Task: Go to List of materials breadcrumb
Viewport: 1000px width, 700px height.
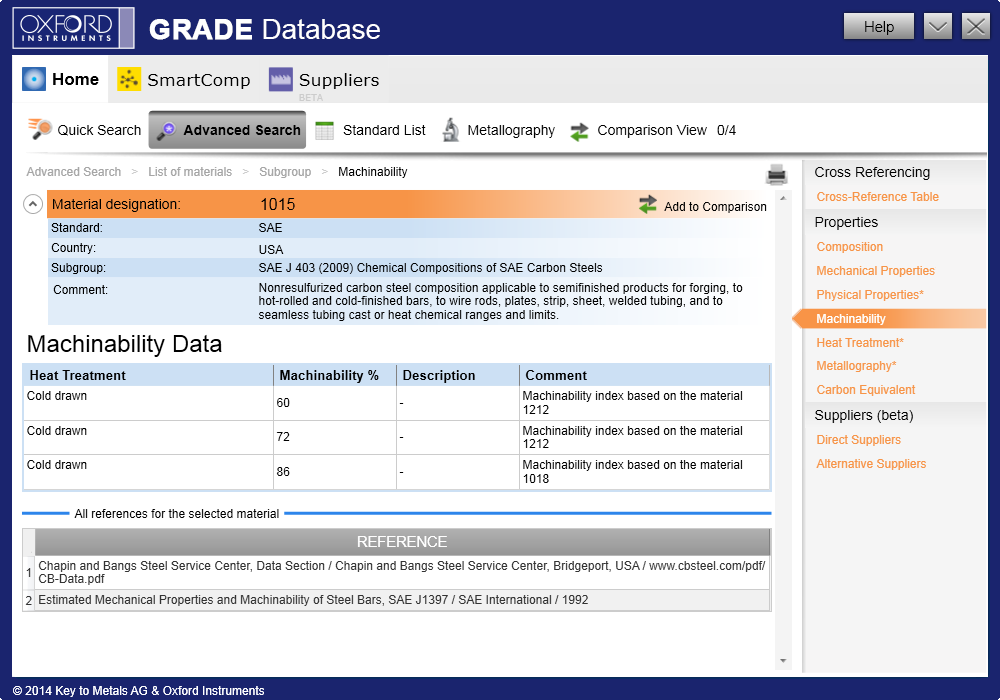Action: [190, 171]
